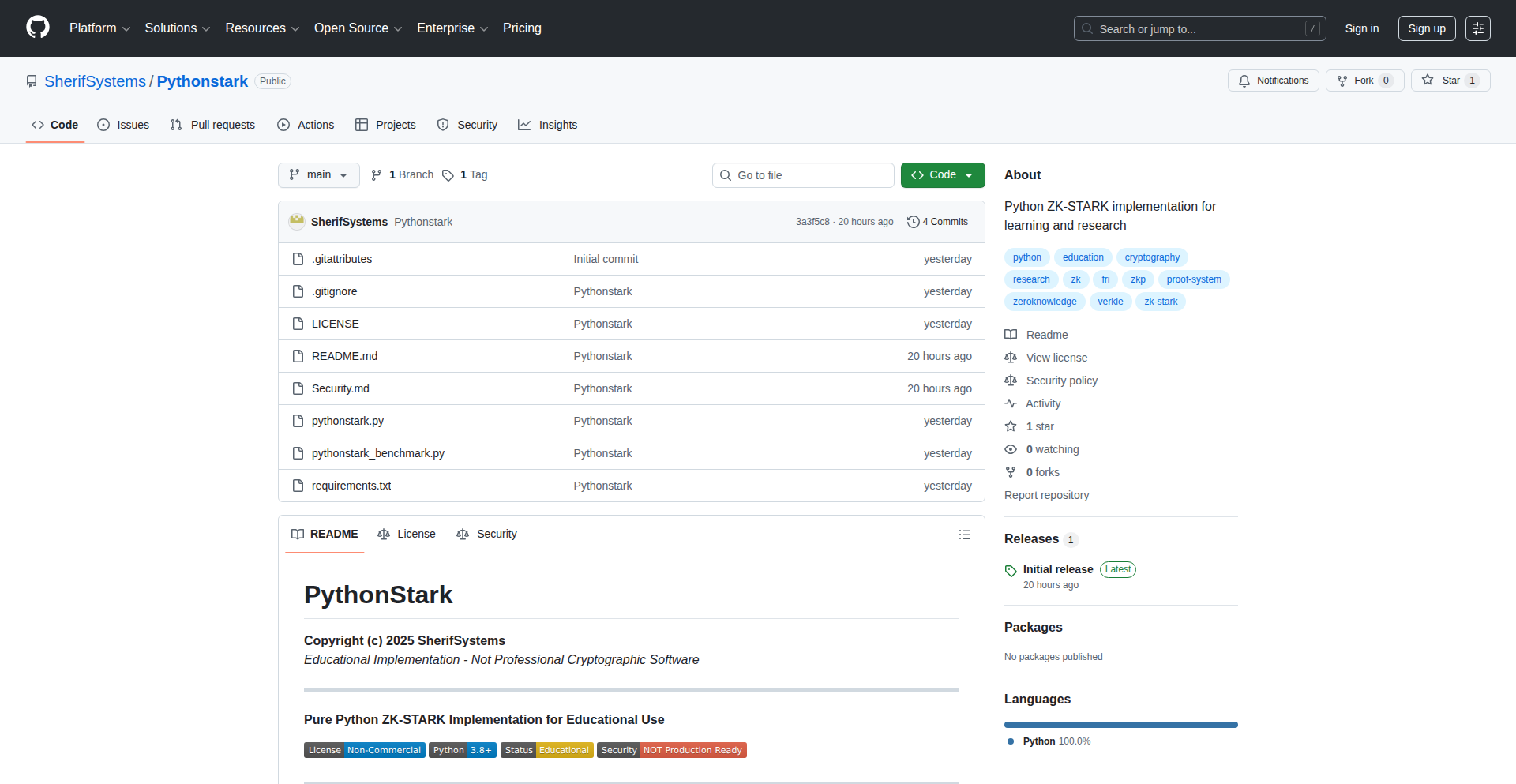The width and height of the screenshot is (1516, 784).
Task: Open the License tab in README panel
Action: pos(407,535)
